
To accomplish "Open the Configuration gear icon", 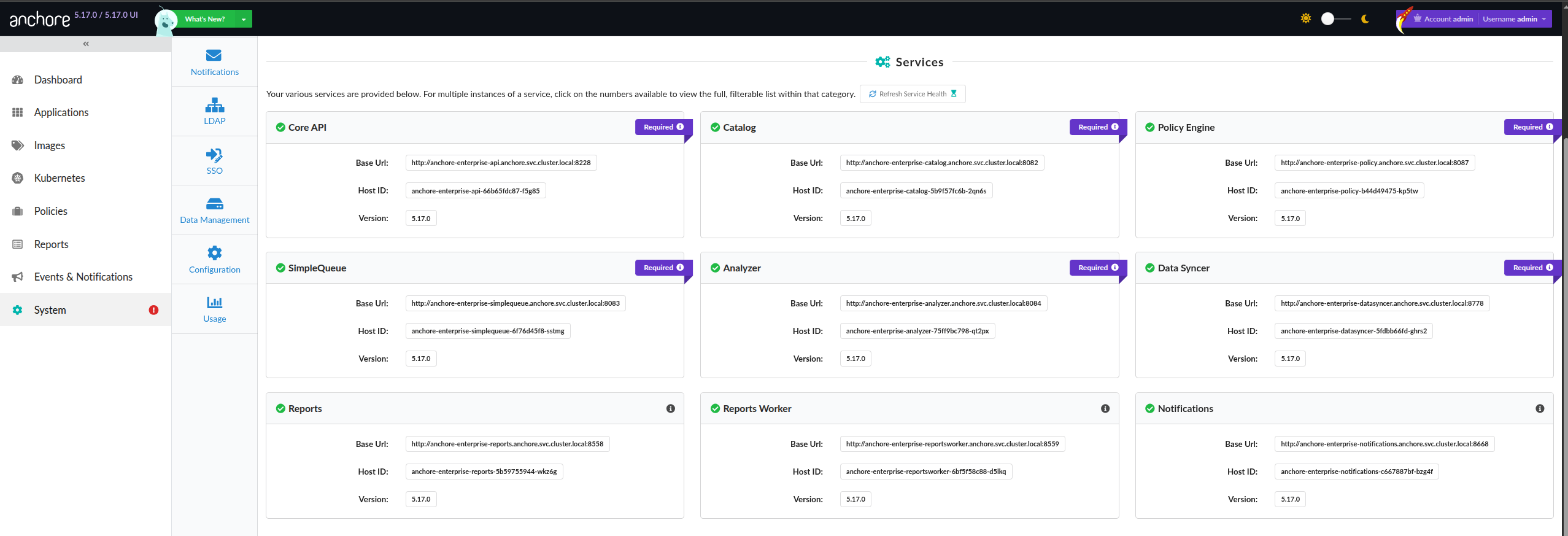I will click(214, 253).
